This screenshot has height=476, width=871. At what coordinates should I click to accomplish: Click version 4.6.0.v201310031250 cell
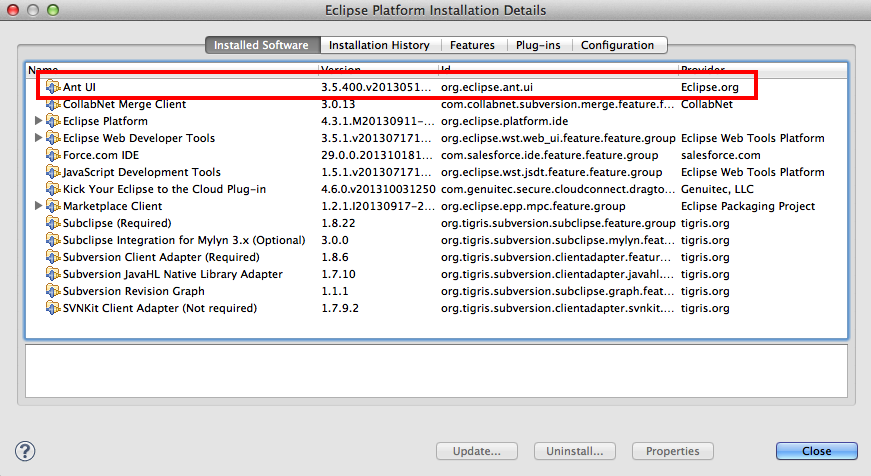coord(378,189)
